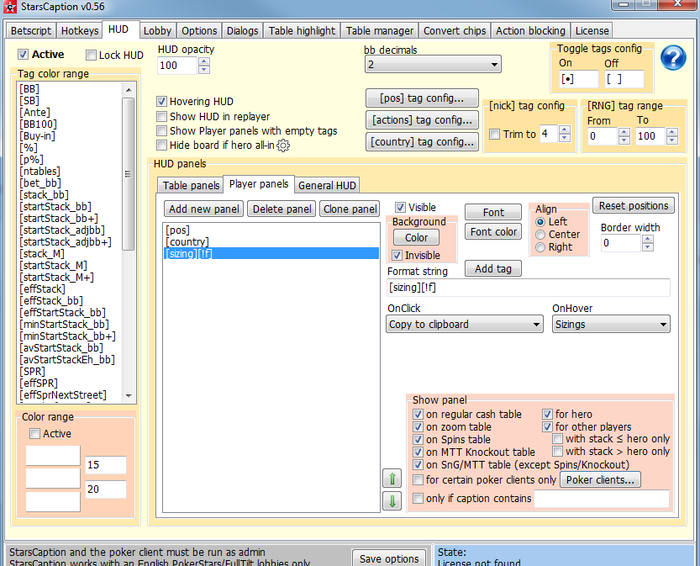Select the Center align radio button
Image resolution: width=700 pixels, height=566 pixels.
click(x=542, y=234)
